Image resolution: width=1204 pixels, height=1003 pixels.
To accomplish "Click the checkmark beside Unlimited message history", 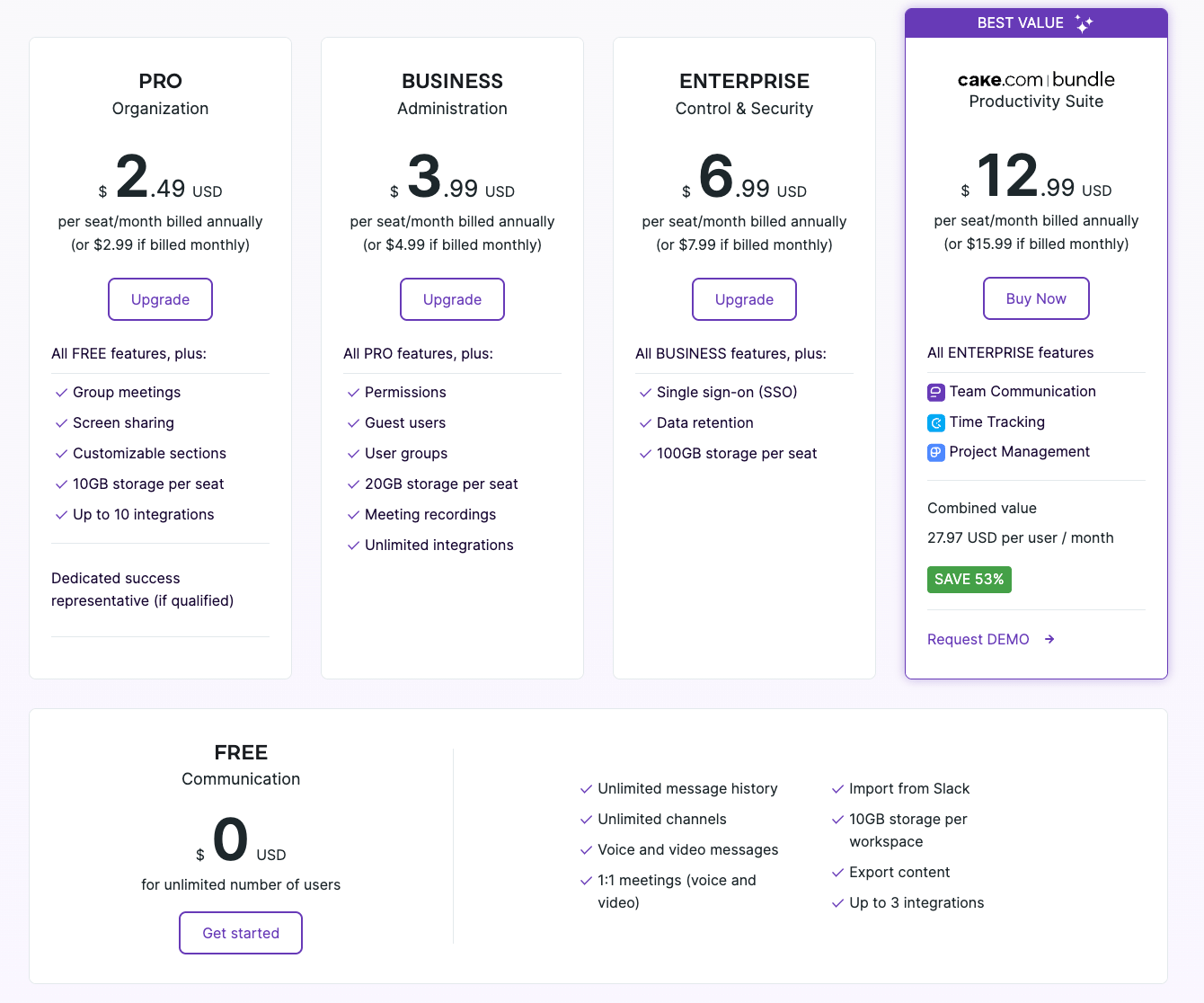I will point(586,789).
